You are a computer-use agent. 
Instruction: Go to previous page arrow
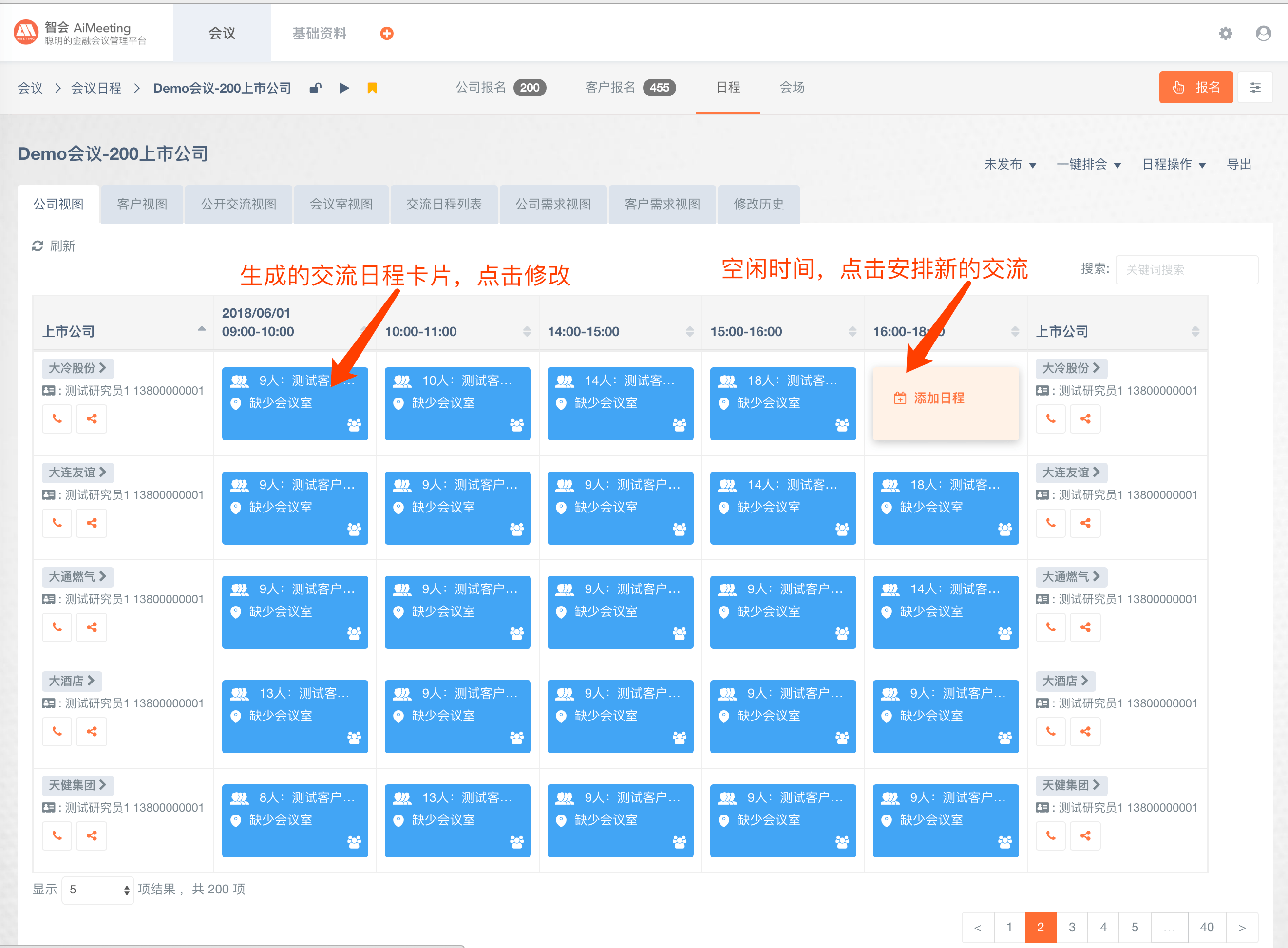coord(978,928)
